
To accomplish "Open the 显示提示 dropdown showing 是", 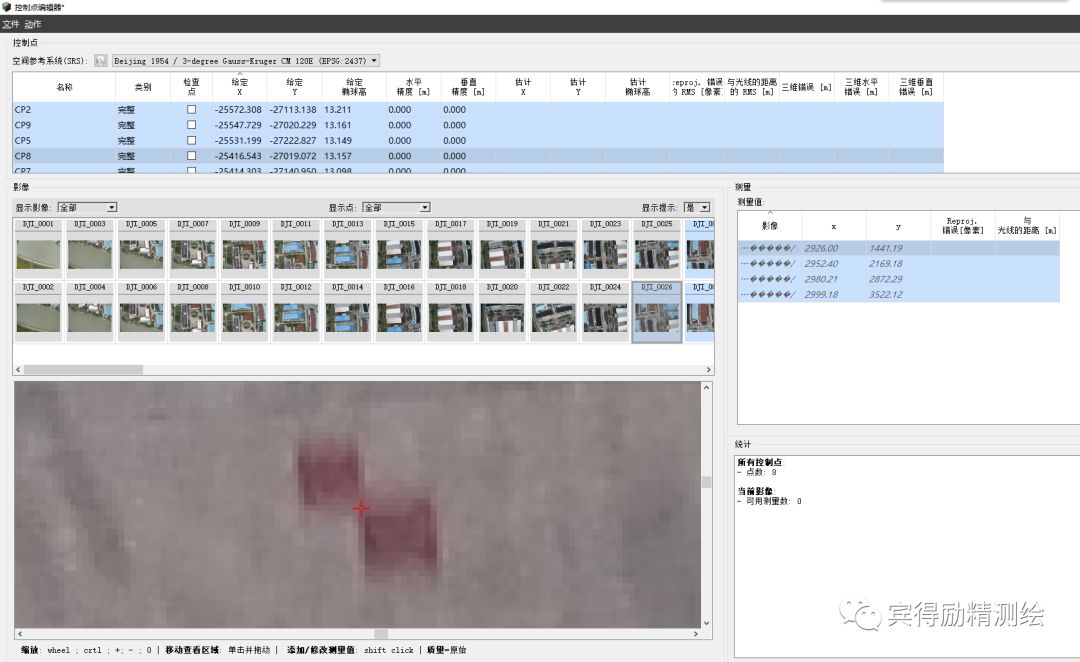I will (x=697, y=207).
